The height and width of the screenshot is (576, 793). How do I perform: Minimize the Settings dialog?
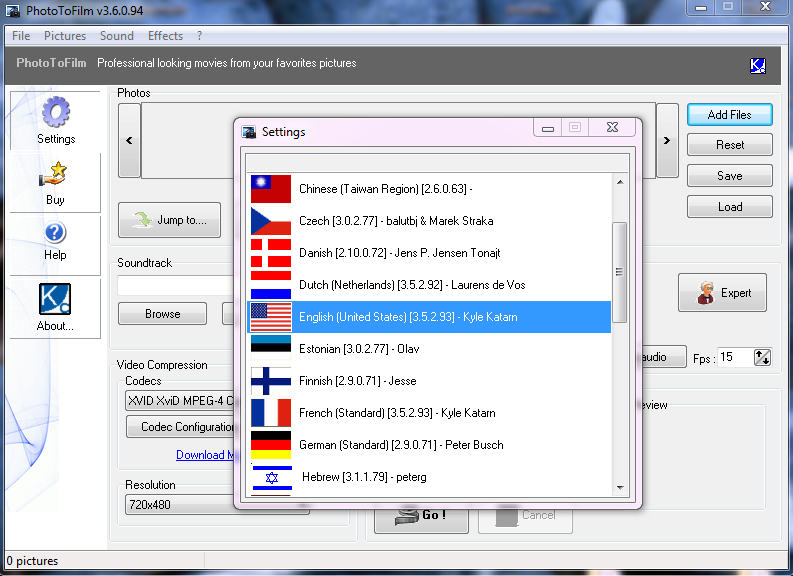point(548,127)
